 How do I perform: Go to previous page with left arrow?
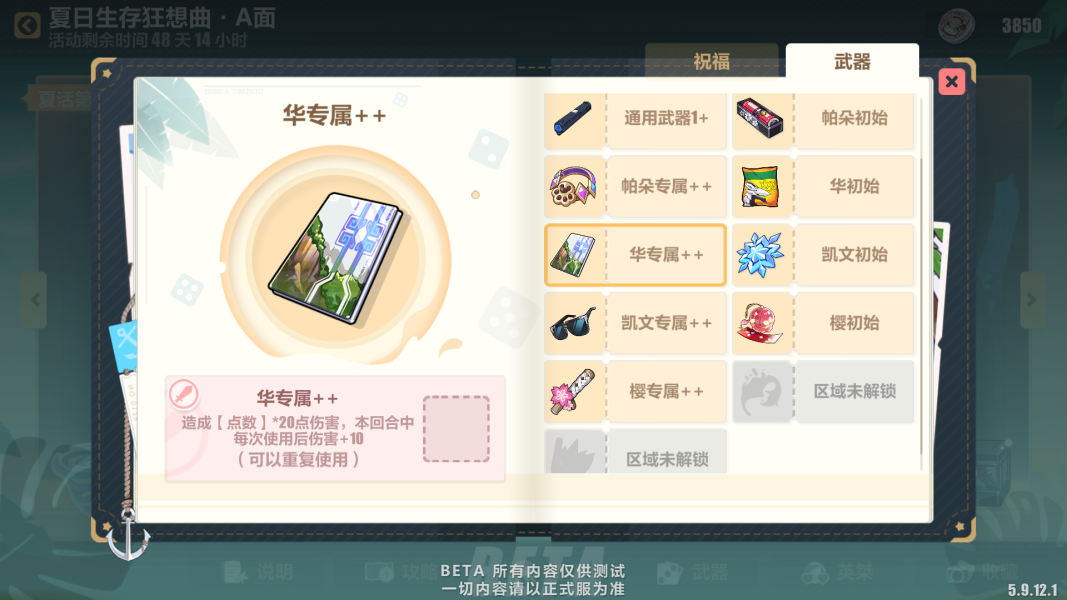coord(35,300)
